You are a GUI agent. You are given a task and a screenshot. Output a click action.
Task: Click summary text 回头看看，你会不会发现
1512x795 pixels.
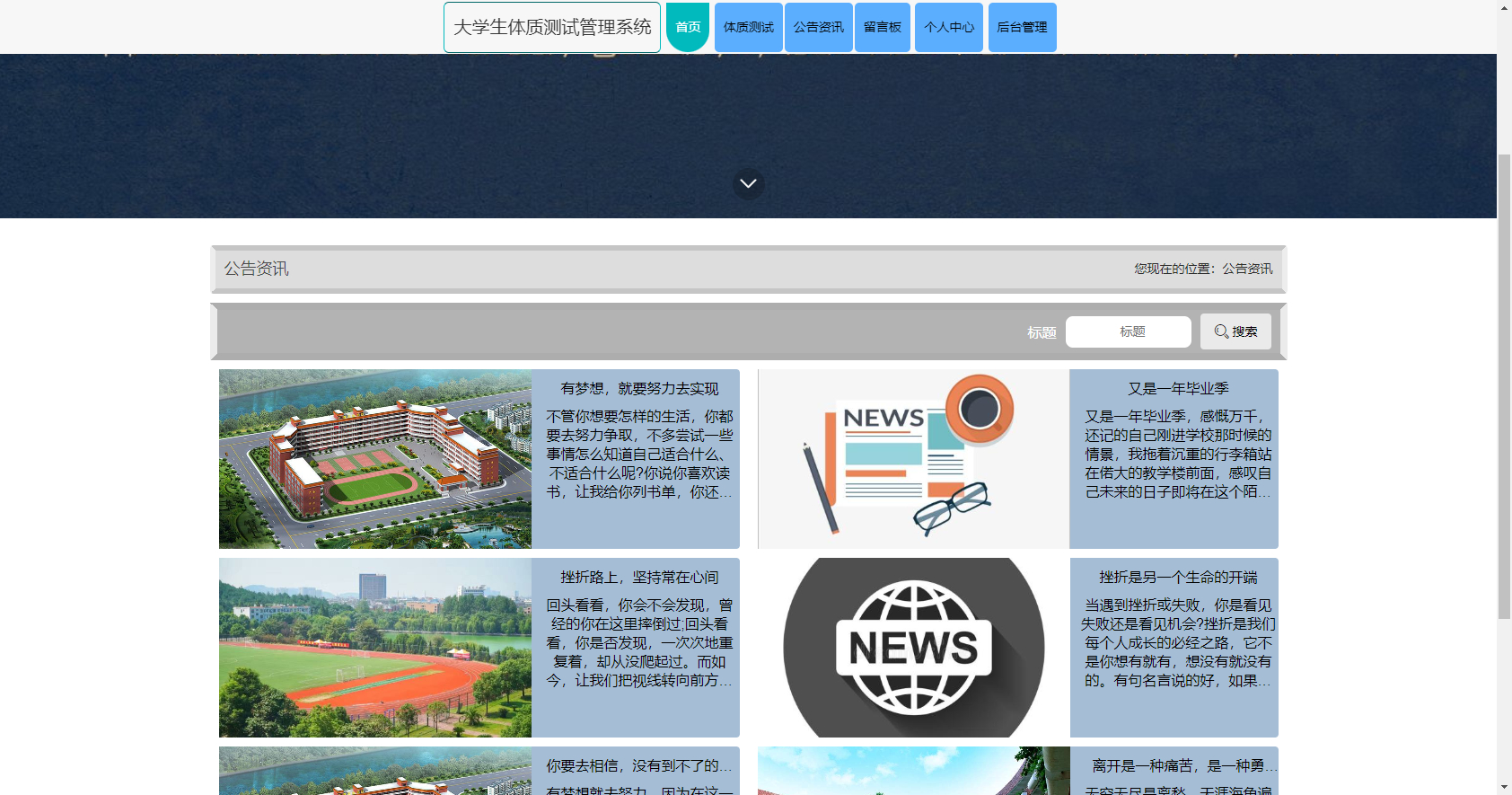[x=639, y=642]
